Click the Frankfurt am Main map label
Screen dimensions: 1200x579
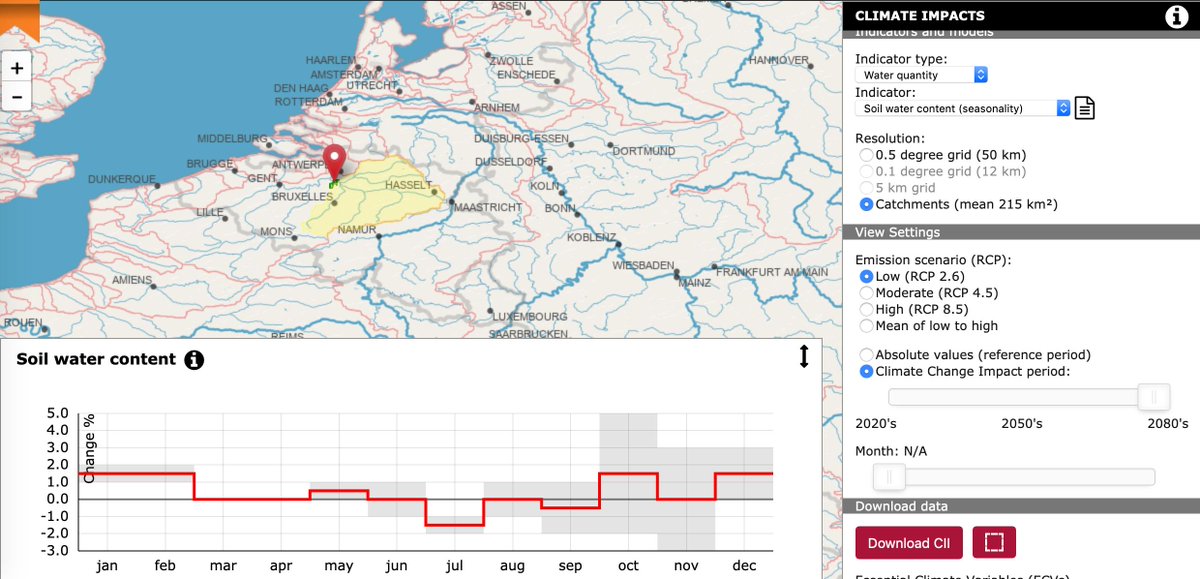772,272
